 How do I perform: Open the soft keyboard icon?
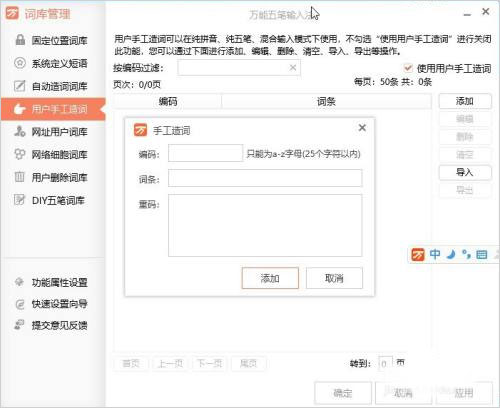coord(482,255)
